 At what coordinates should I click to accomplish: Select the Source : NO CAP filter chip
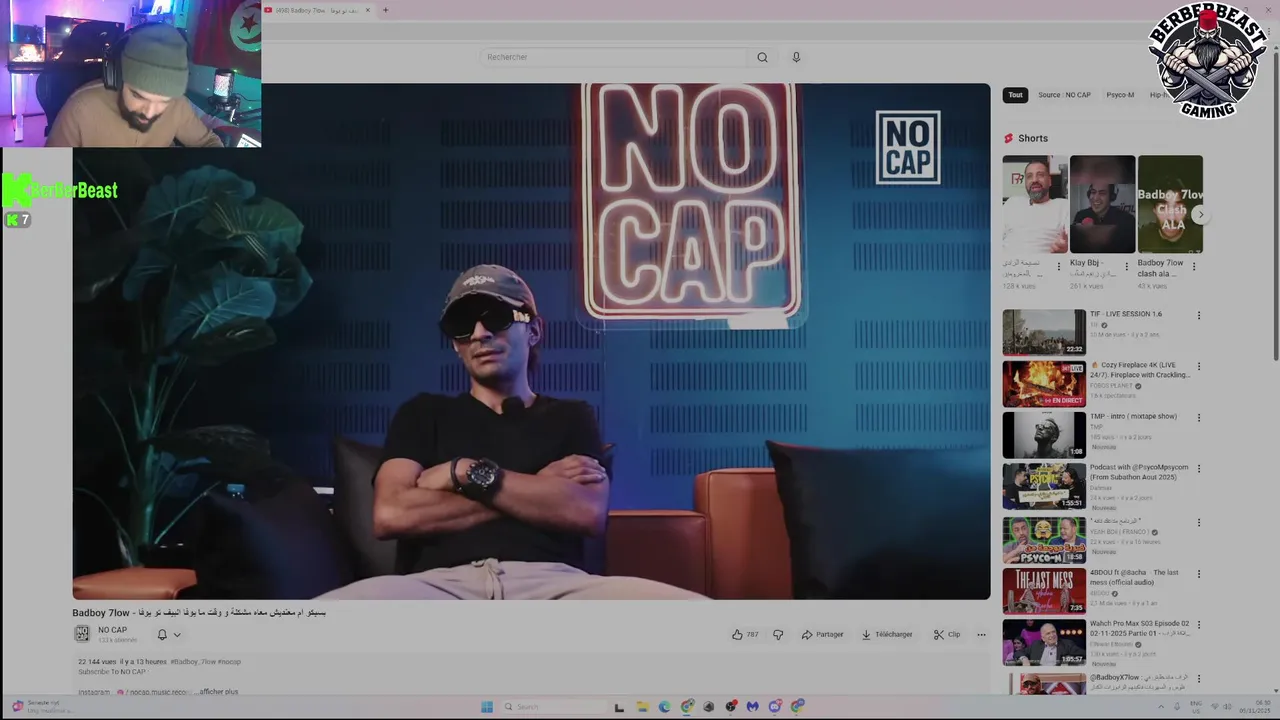click(1064, 95)
